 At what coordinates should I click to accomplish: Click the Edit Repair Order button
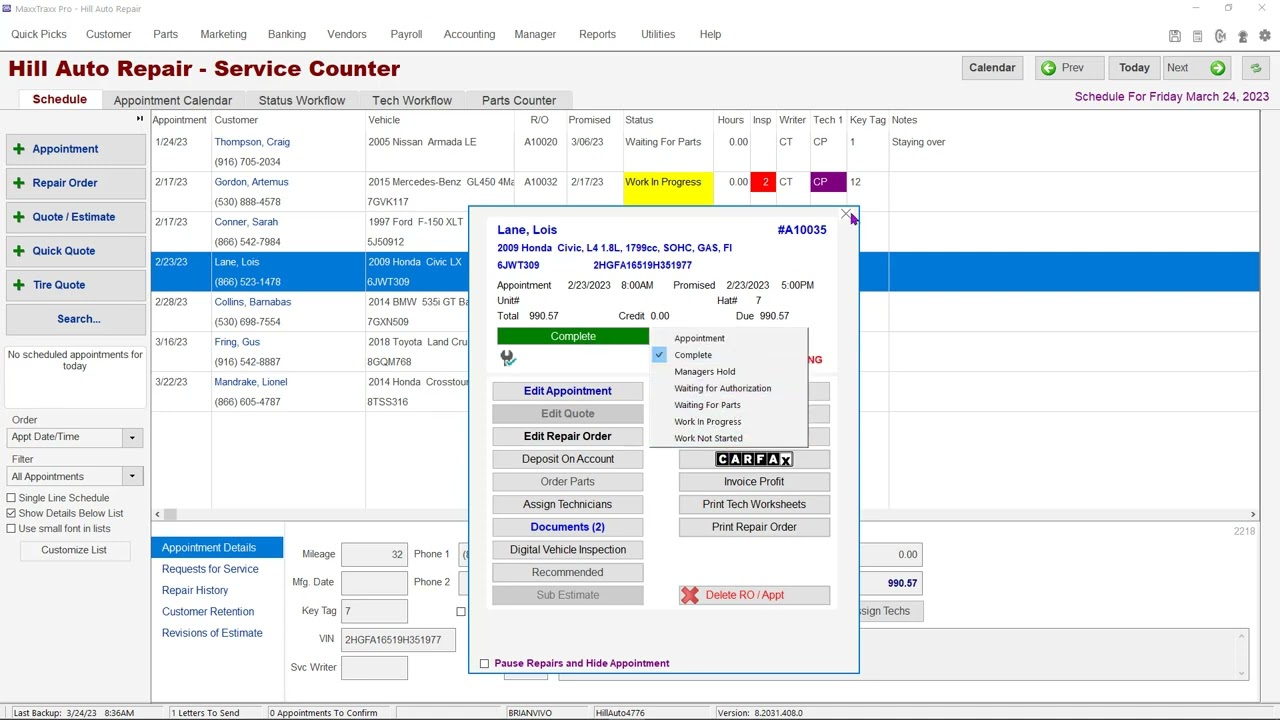[x=567, y=436]
